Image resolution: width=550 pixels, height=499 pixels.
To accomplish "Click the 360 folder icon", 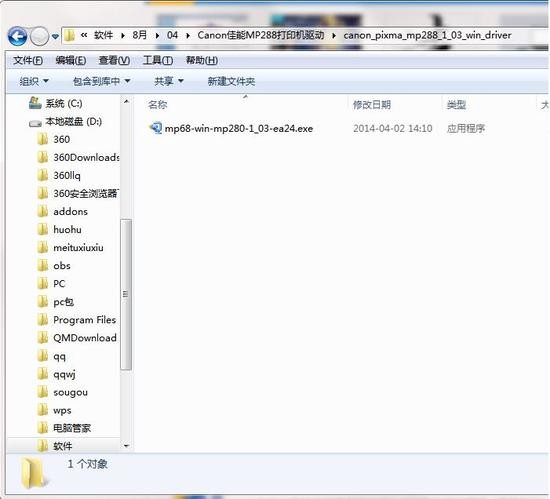I will [x=43, y=139].
